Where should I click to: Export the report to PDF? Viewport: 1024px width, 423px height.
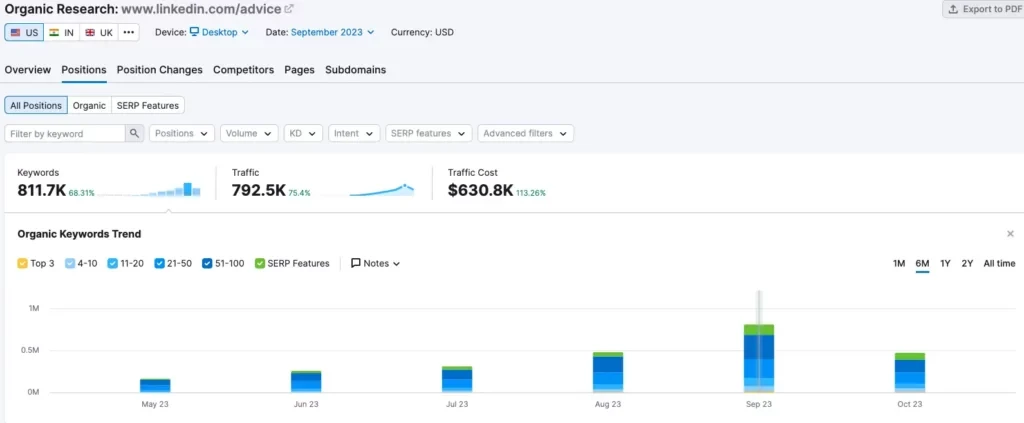click(x=984, y=9)
